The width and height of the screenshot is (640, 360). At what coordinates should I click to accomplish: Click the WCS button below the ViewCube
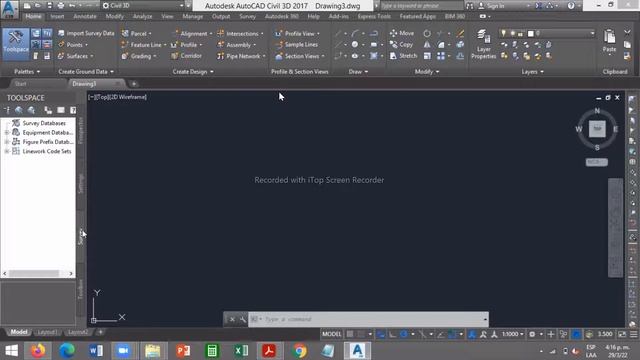(597, 162)
